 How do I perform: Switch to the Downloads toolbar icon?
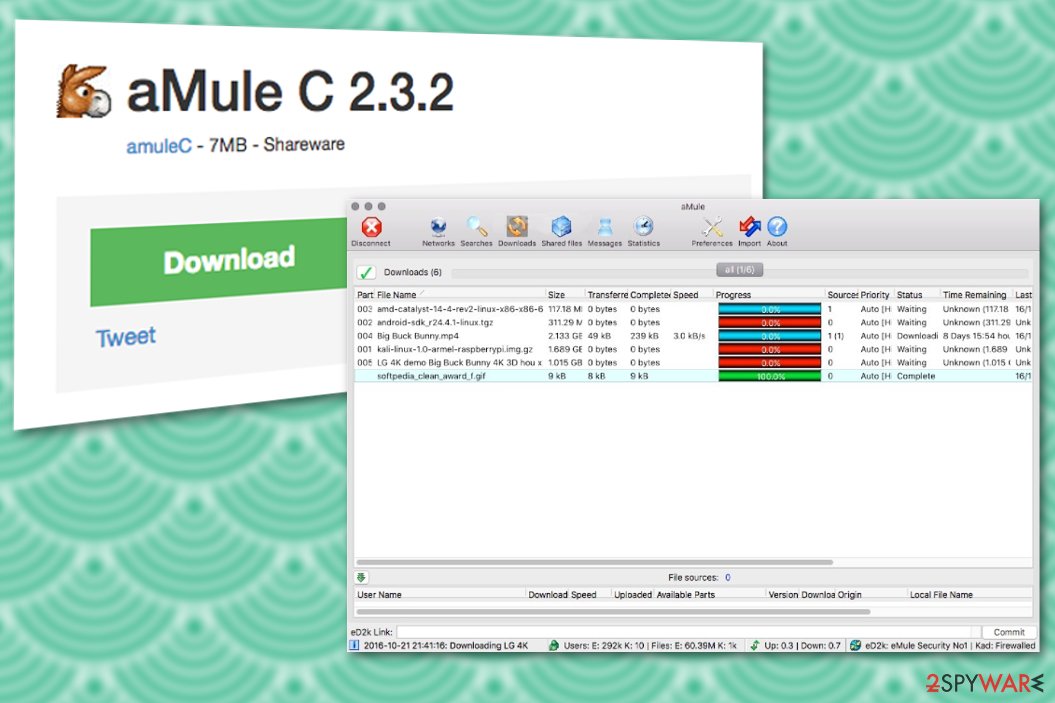point(517,231)
